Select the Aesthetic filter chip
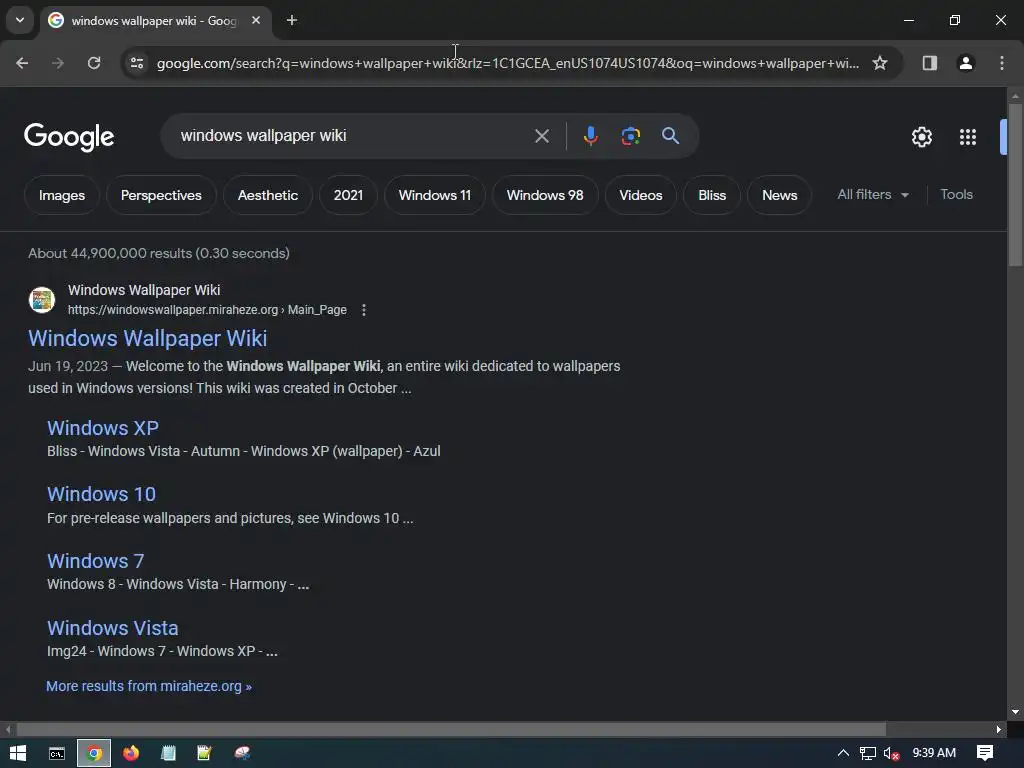This screenshot has height=768, width=1024. (x=268, y=195)
